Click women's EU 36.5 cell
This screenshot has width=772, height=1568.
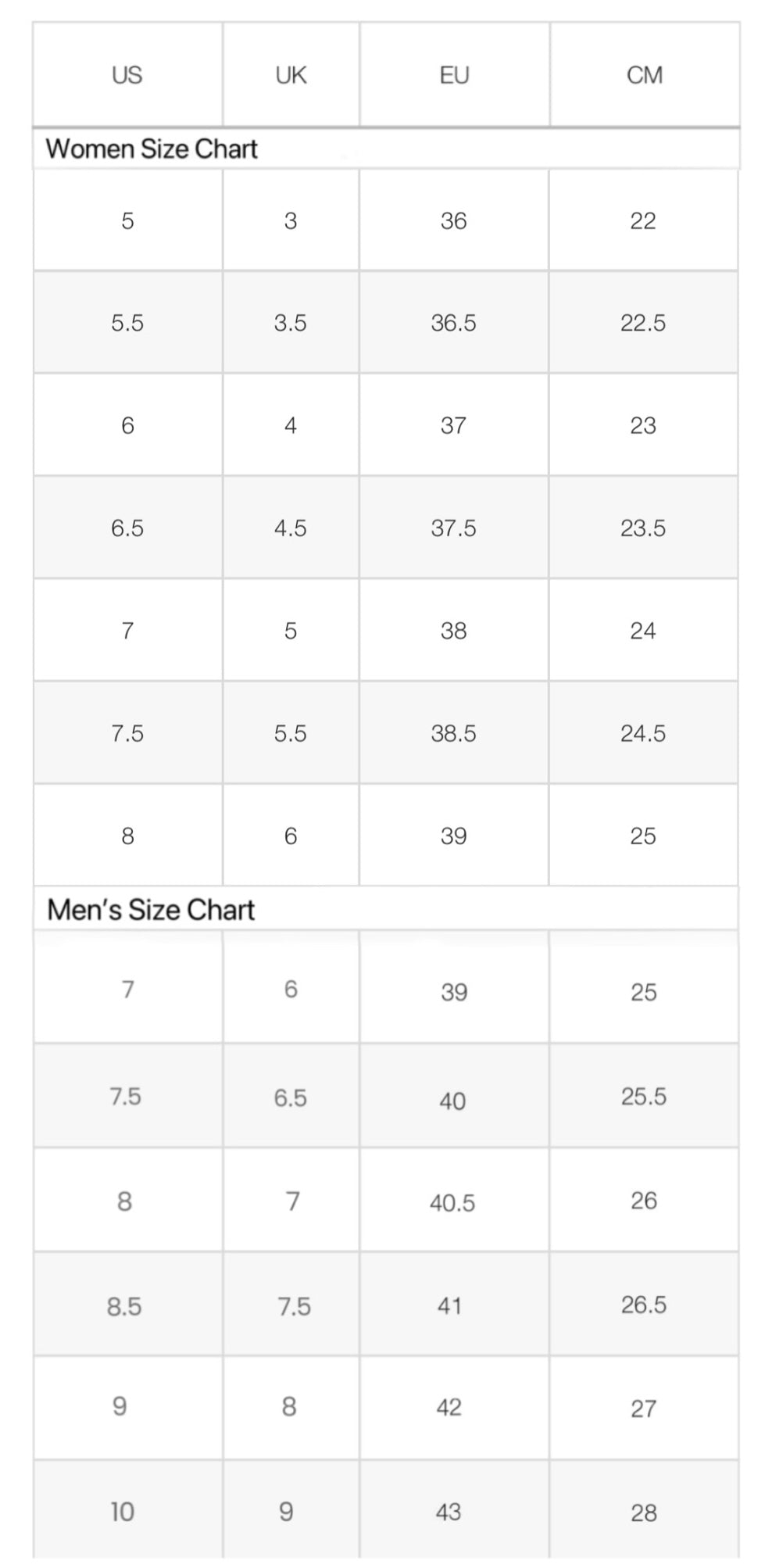pos(454,323)
